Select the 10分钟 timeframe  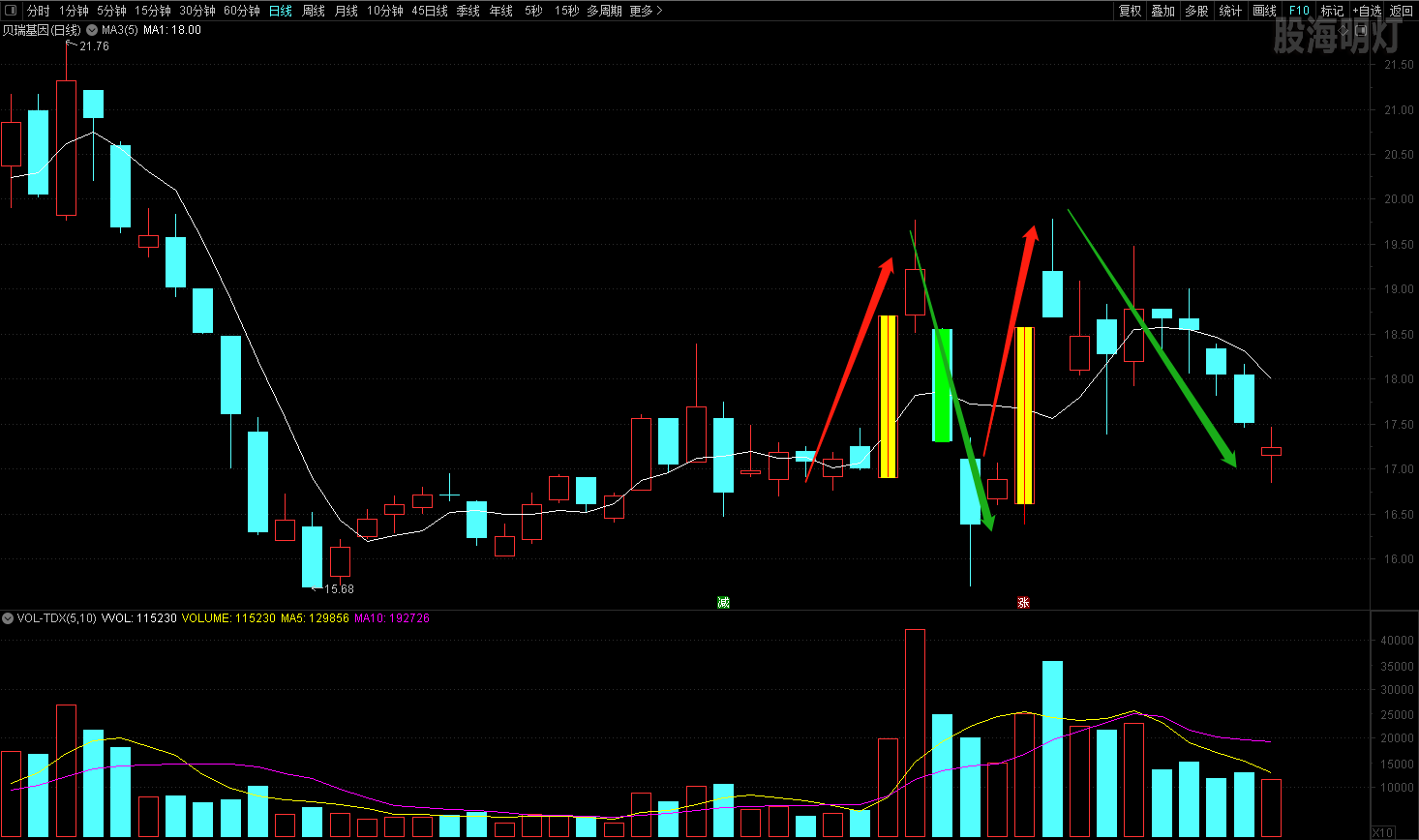pyautogui.click(x=385, y=11)
